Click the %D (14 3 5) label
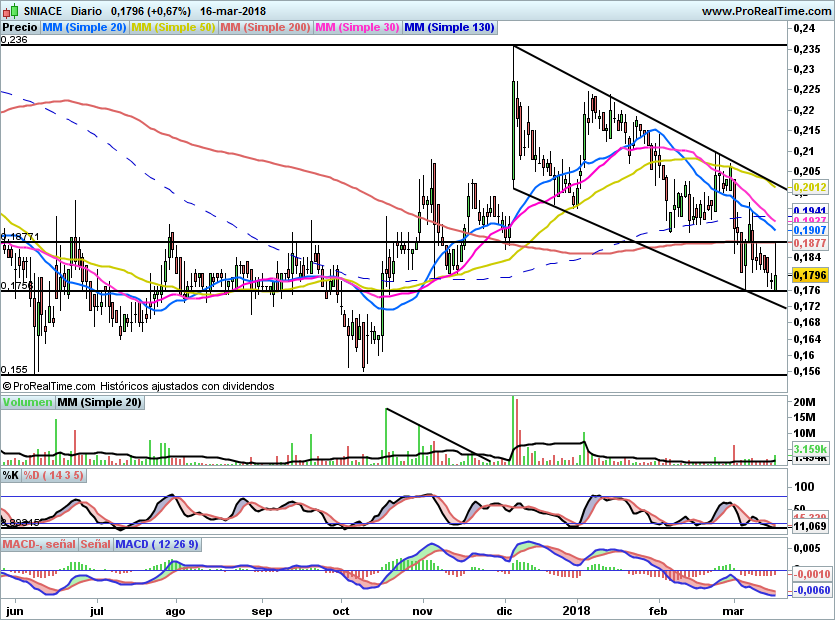The height and width of the screenshot is (620, 835). 53,475
